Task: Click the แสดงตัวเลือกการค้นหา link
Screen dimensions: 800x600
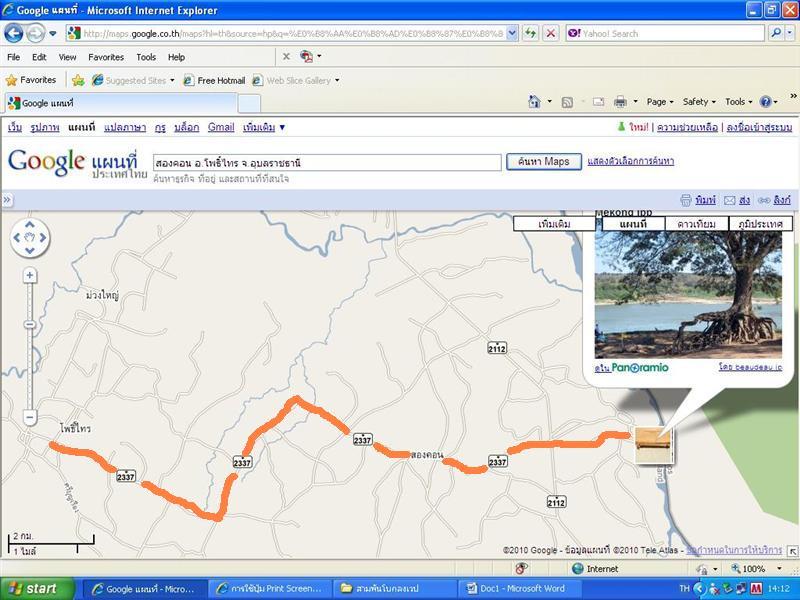Action: coord(631,161)
